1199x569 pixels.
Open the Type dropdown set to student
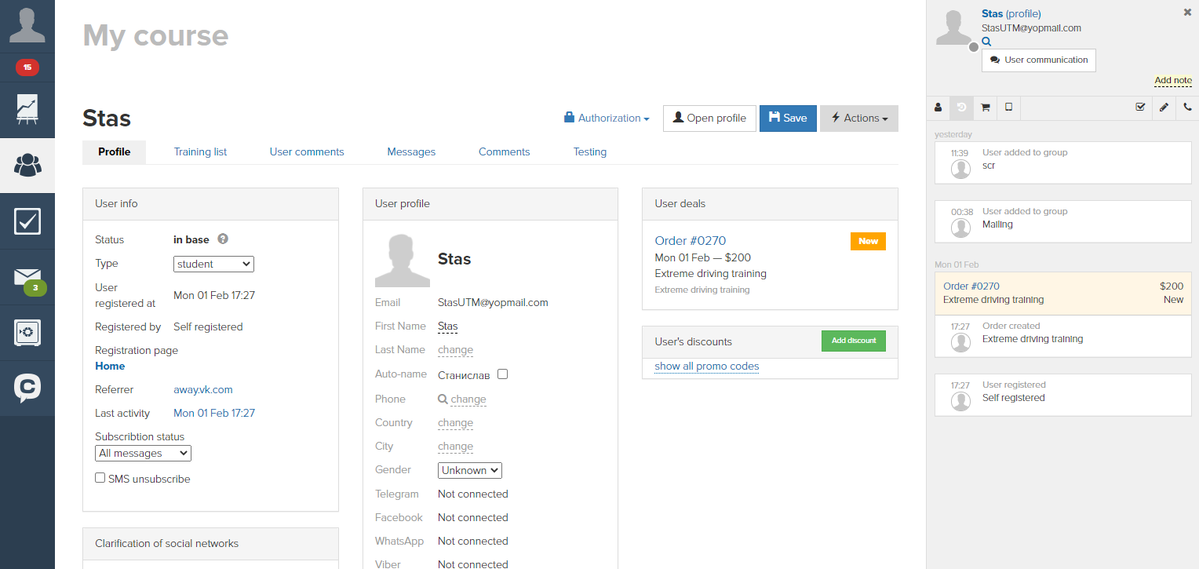point(213,264)
